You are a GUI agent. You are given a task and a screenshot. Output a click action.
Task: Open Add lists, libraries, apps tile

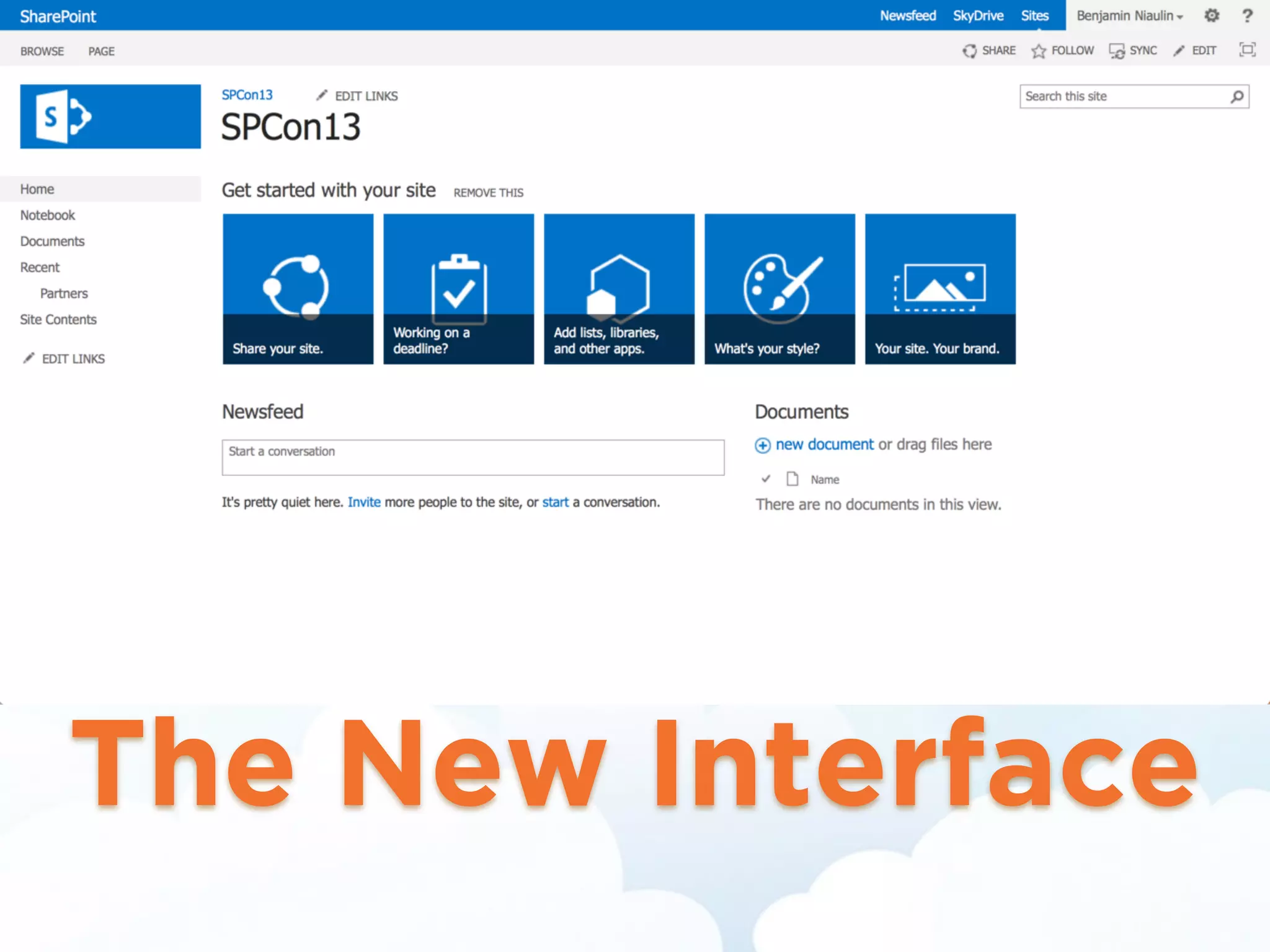click(619, 289)
